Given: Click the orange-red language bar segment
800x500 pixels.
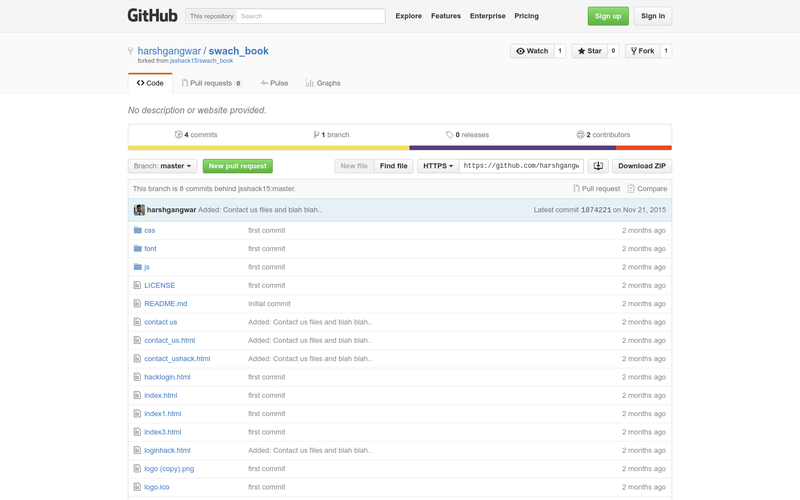Looking at the screenshot, I should pyautogui.click(x=644, y=148).
